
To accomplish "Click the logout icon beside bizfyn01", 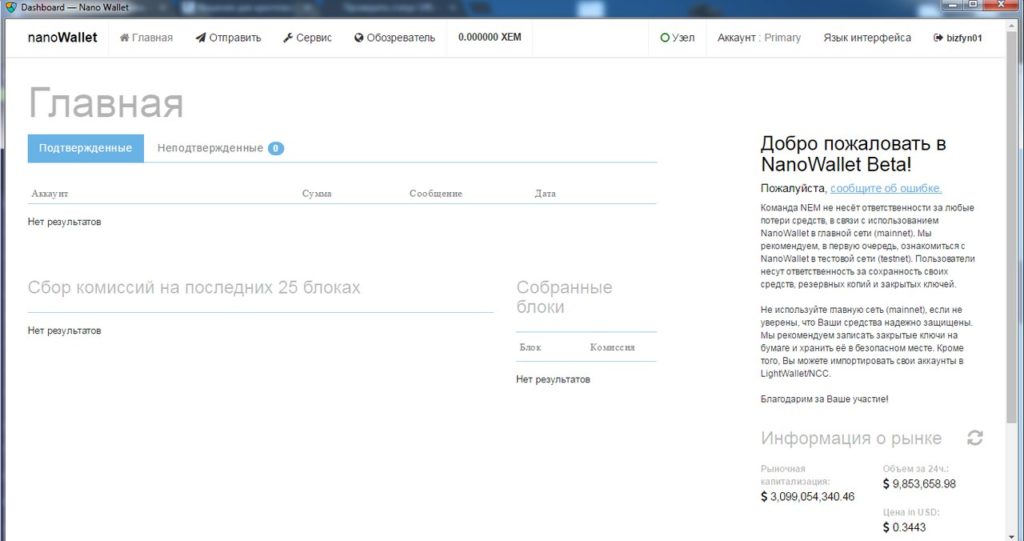I will [938, 38].
